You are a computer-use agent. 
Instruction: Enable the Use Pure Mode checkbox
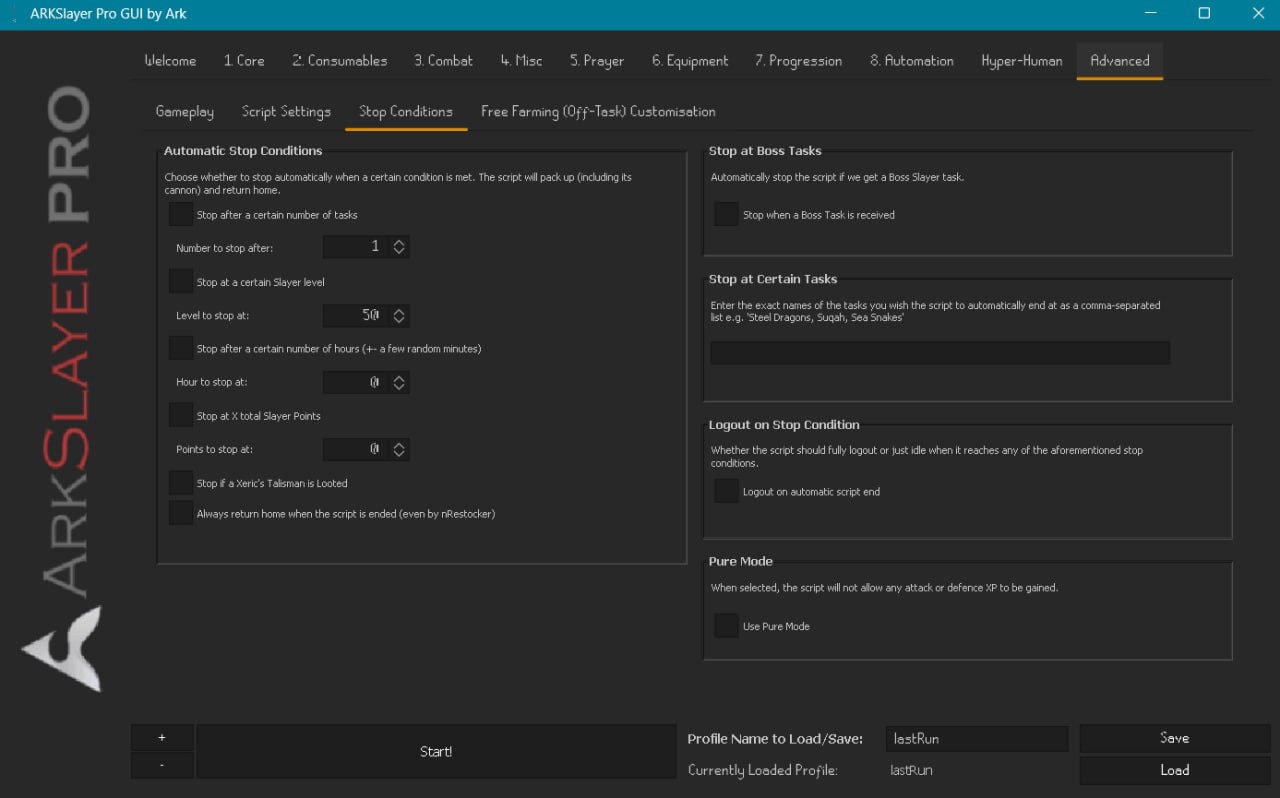click(x=727, y=626)
